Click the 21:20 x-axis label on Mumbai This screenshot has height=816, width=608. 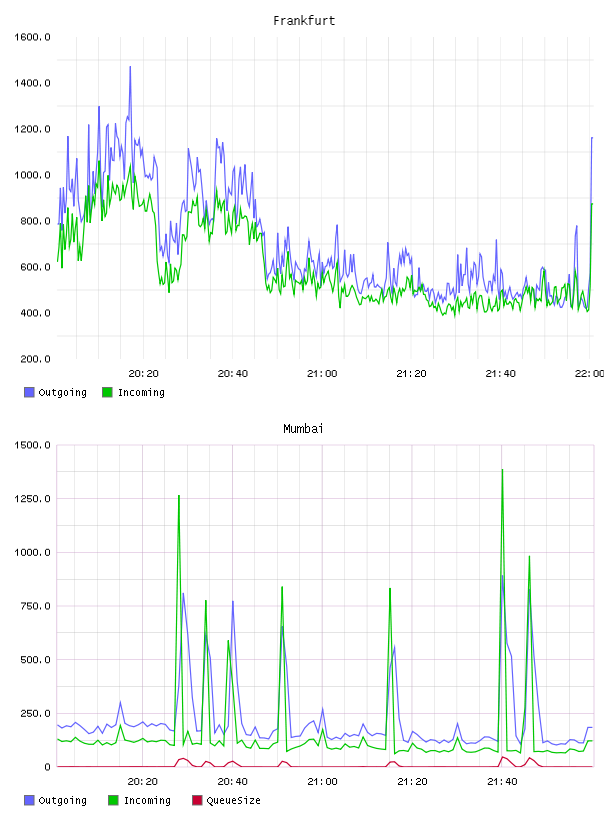click(x=412, y=782)
